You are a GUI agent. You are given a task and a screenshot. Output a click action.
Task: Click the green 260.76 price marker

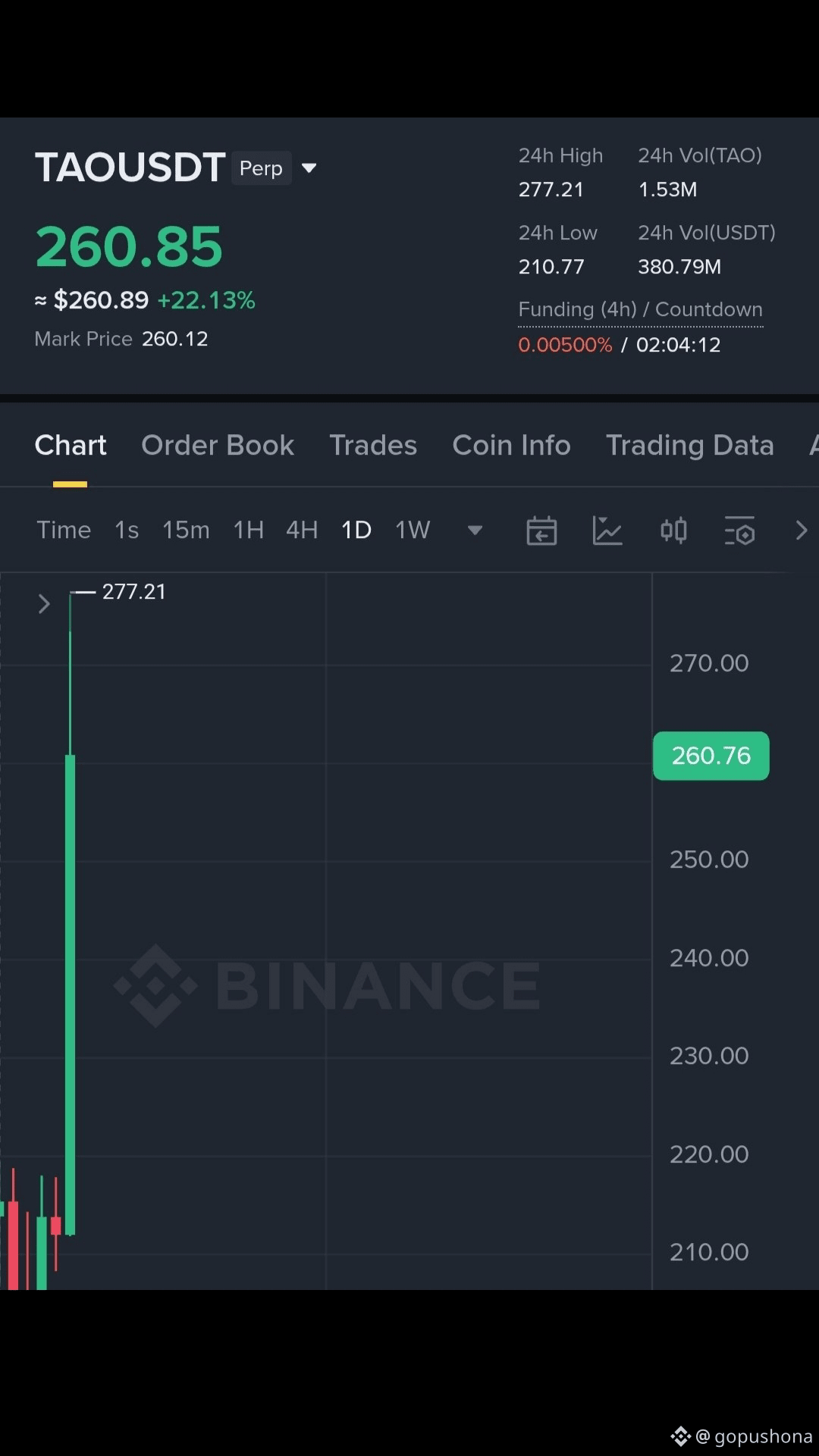711,756
